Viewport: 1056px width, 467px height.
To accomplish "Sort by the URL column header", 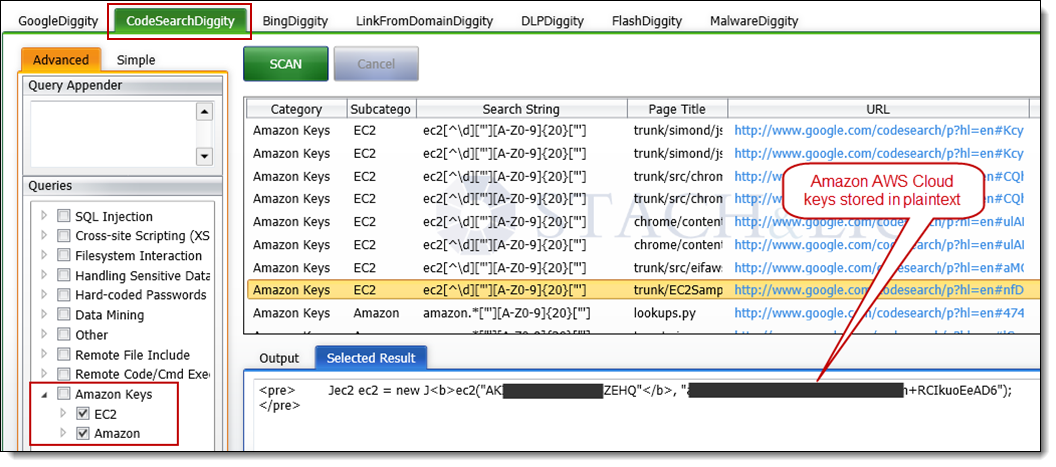I will [x=878, y=108].
